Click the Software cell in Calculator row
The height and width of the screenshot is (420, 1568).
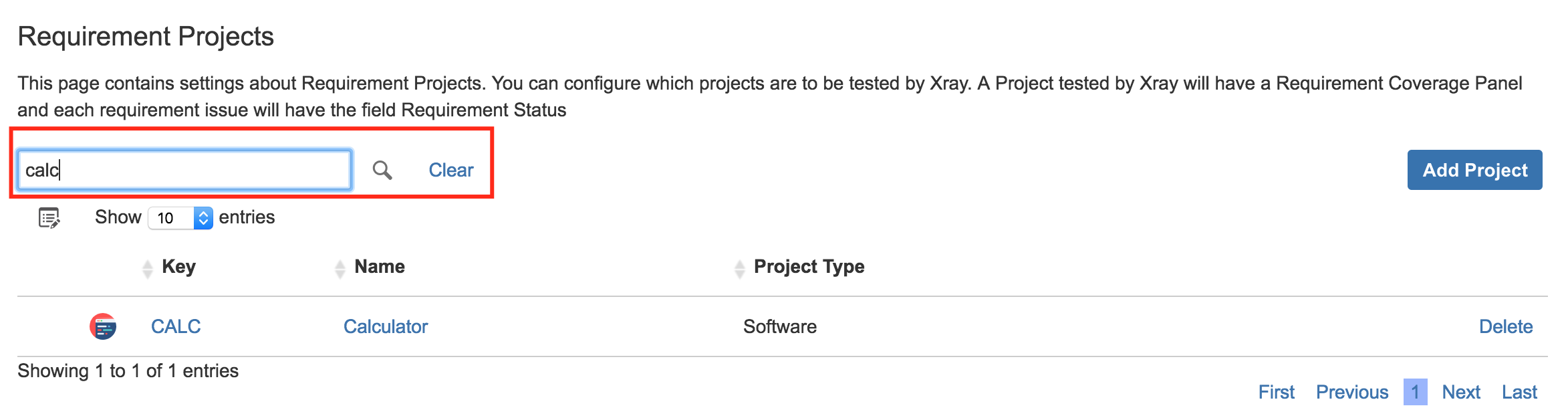click(780, 326)
